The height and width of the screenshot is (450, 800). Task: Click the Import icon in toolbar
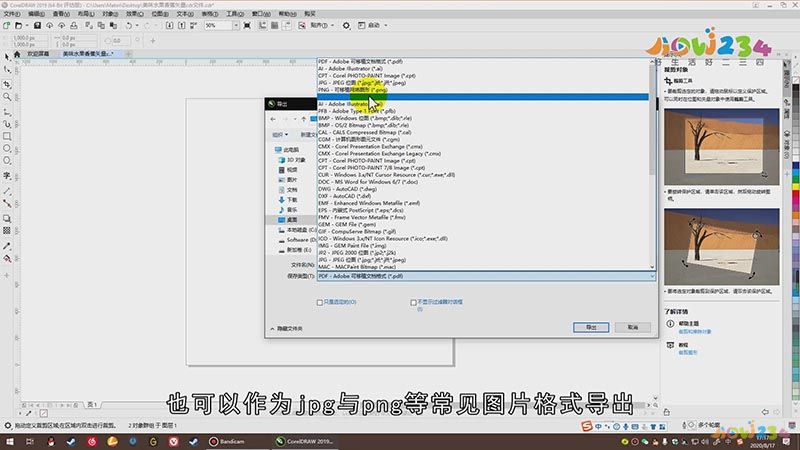tap(170, 25)
